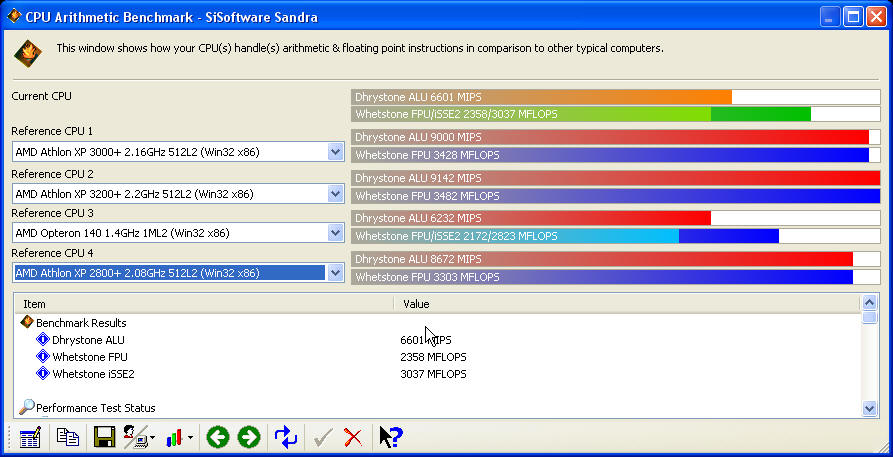This screenshot has height=457, width=893.
Task: Click the green forward arrow
Action: (x=249, y=438)
